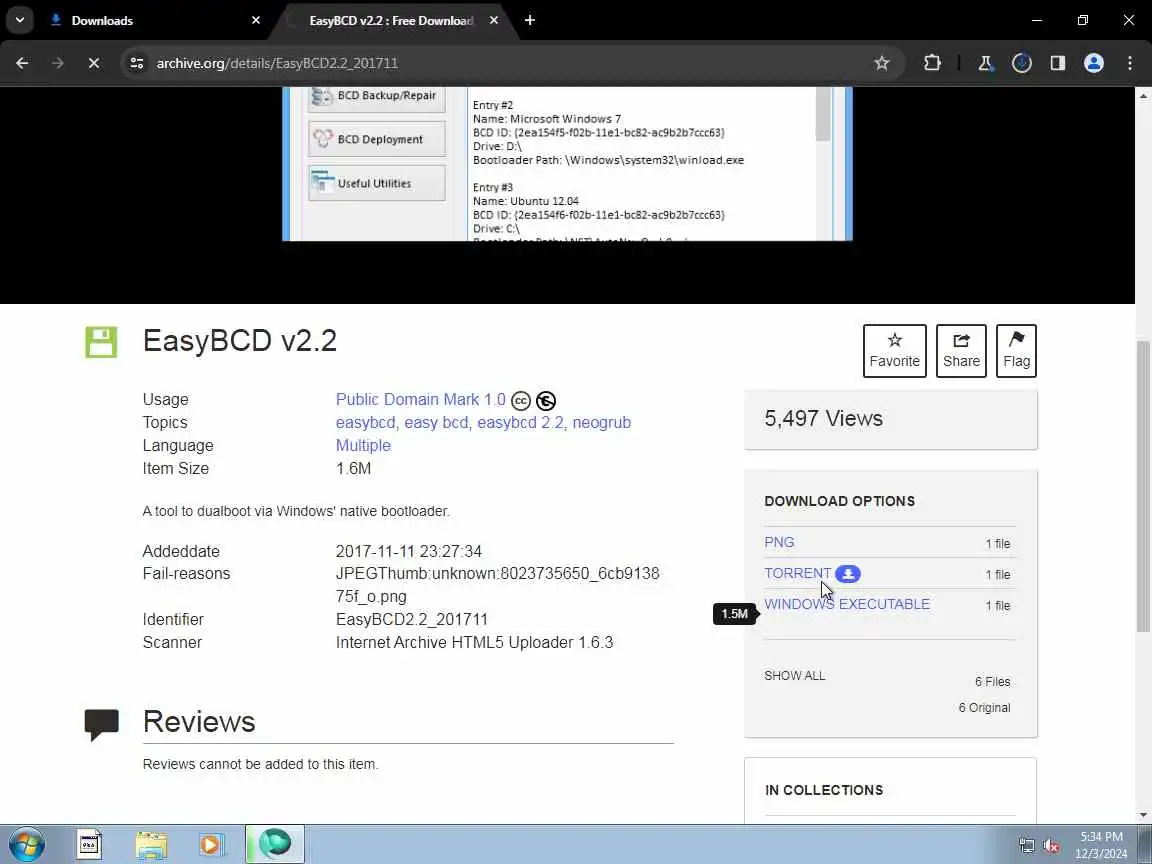
Task: Click the 6 Original files text
Action: (x=984, y=708)
